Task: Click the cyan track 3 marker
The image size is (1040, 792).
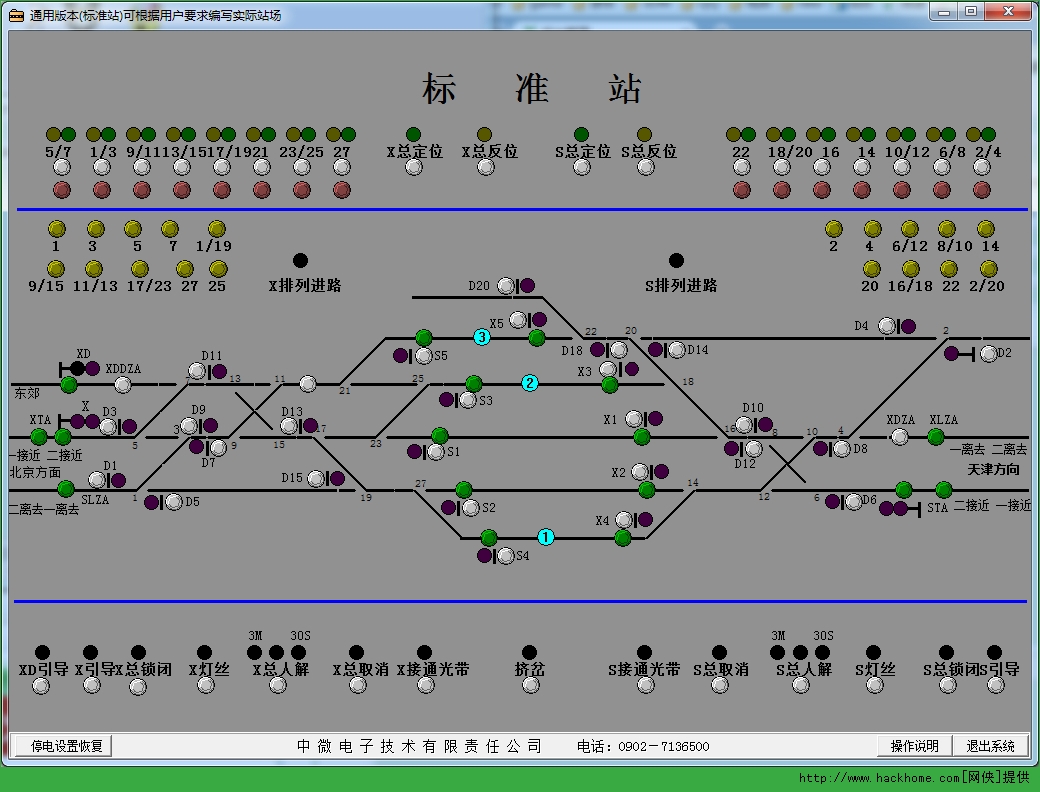Action: [482, 337]
